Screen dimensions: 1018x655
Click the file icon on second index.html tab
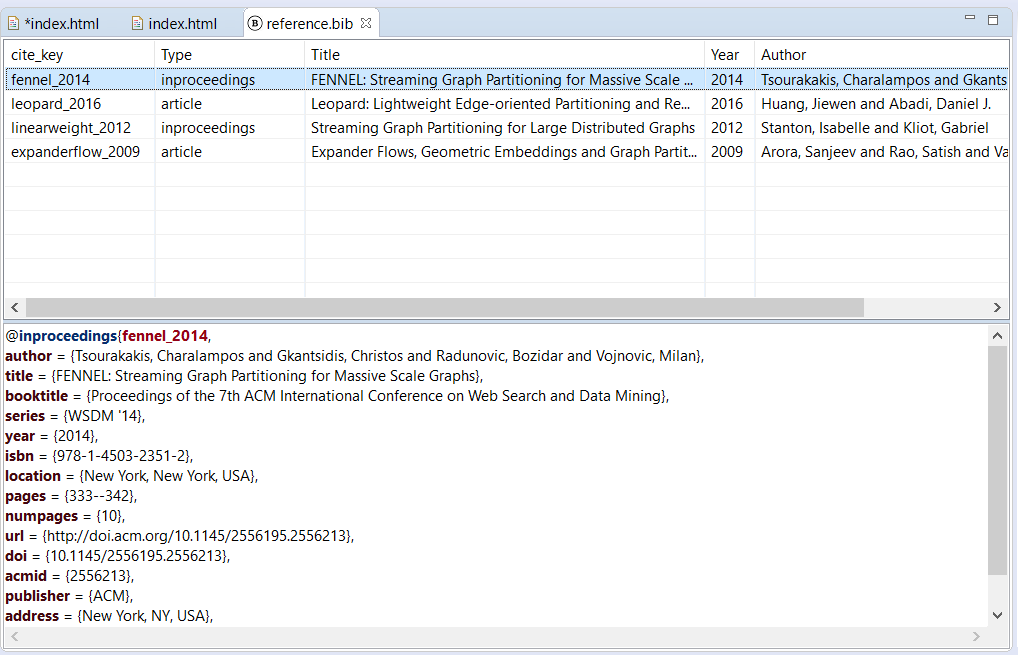click(138, 23)
